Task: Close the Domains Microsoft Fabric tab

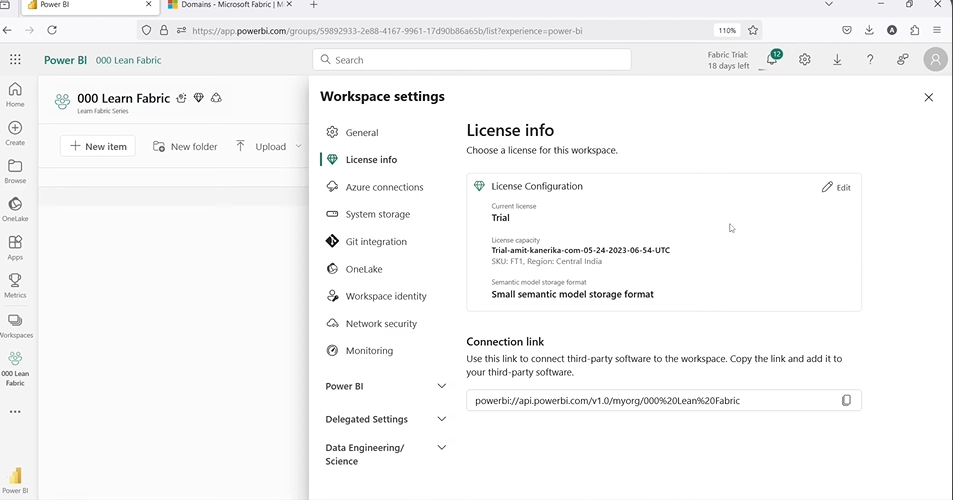Action: click(x=289, y=4)
